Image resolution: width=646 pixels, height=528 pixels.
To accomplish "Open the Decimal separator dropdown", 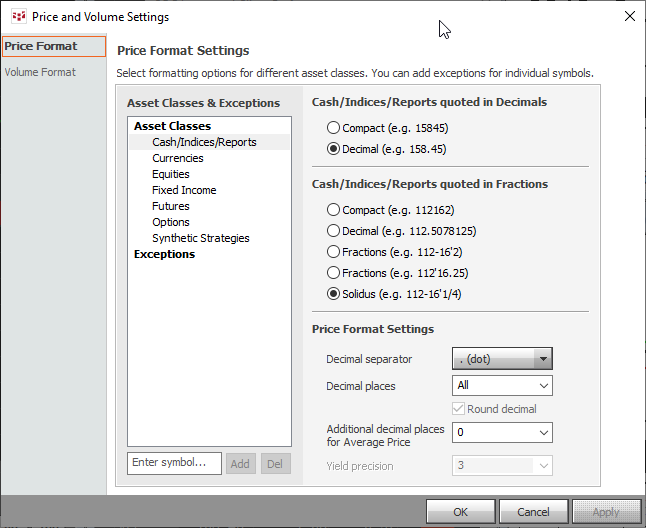I will click(x=502, y=359).
